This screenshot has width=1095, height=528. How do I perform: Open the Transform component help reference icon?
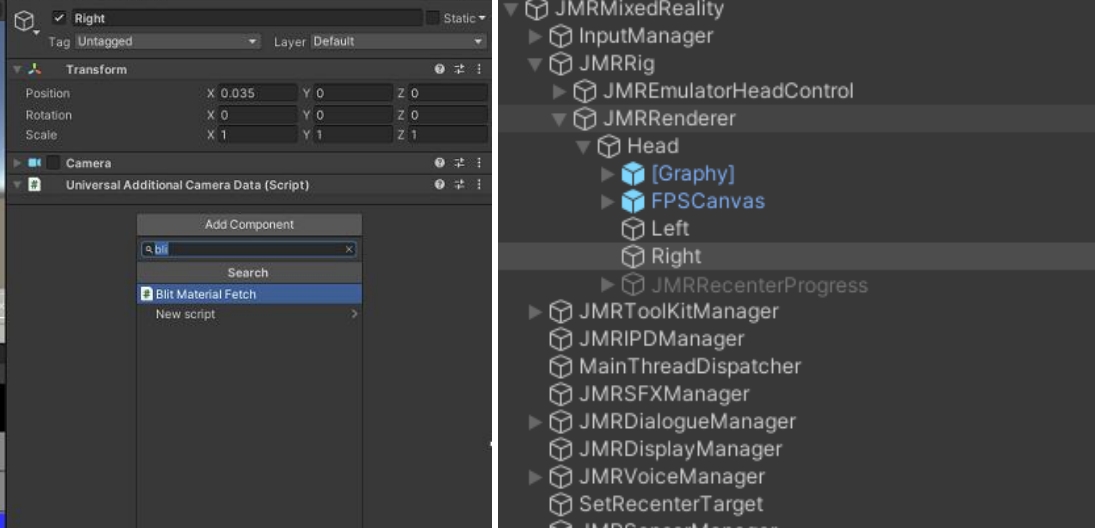click(440, 70)
